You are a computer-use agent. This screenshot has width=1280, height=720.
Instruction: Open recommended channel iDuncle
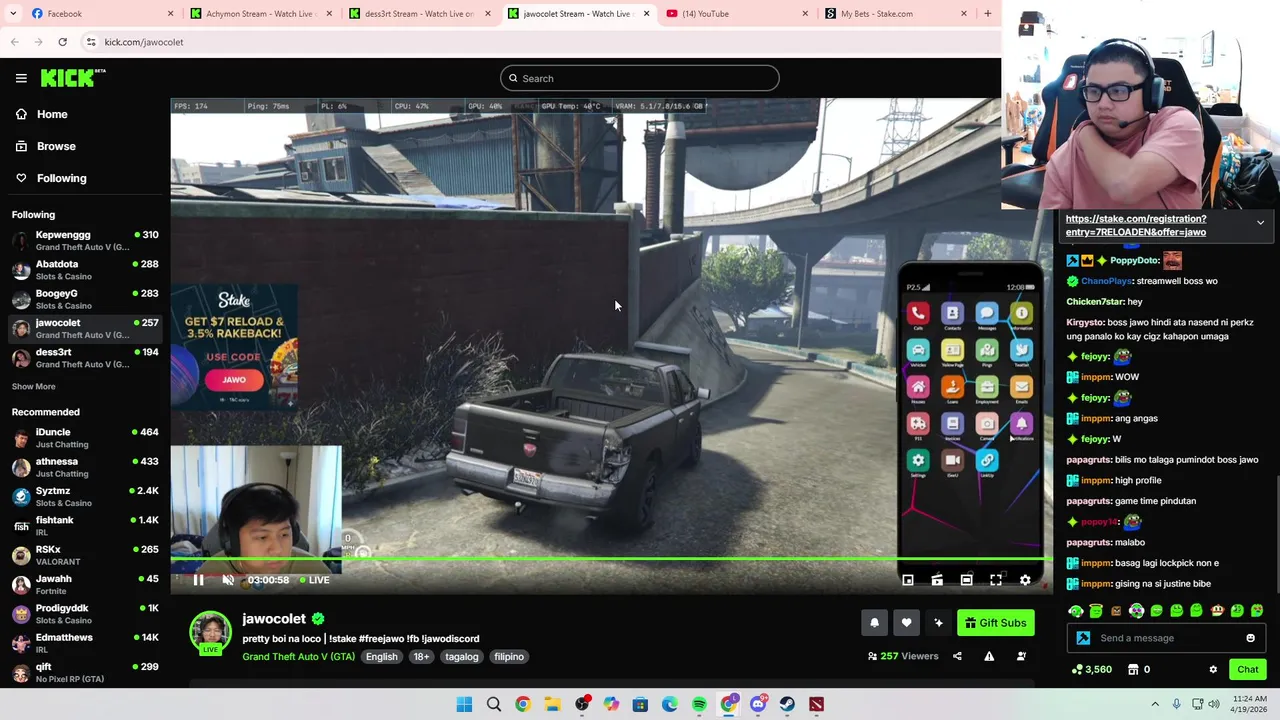85,438
